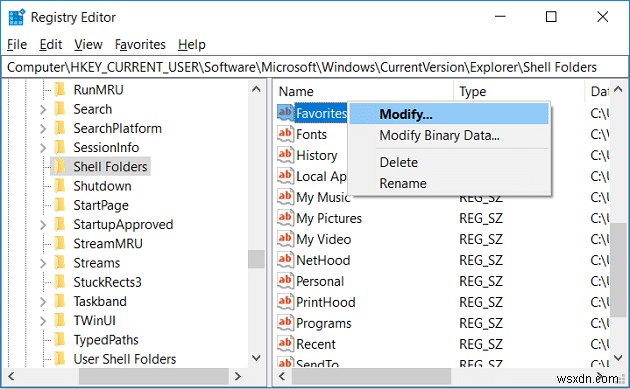Viewport: 630px width, 389px height.
Task: Click the string icon beside My Video
Action: pyautogui.click(x=285, y=239)
